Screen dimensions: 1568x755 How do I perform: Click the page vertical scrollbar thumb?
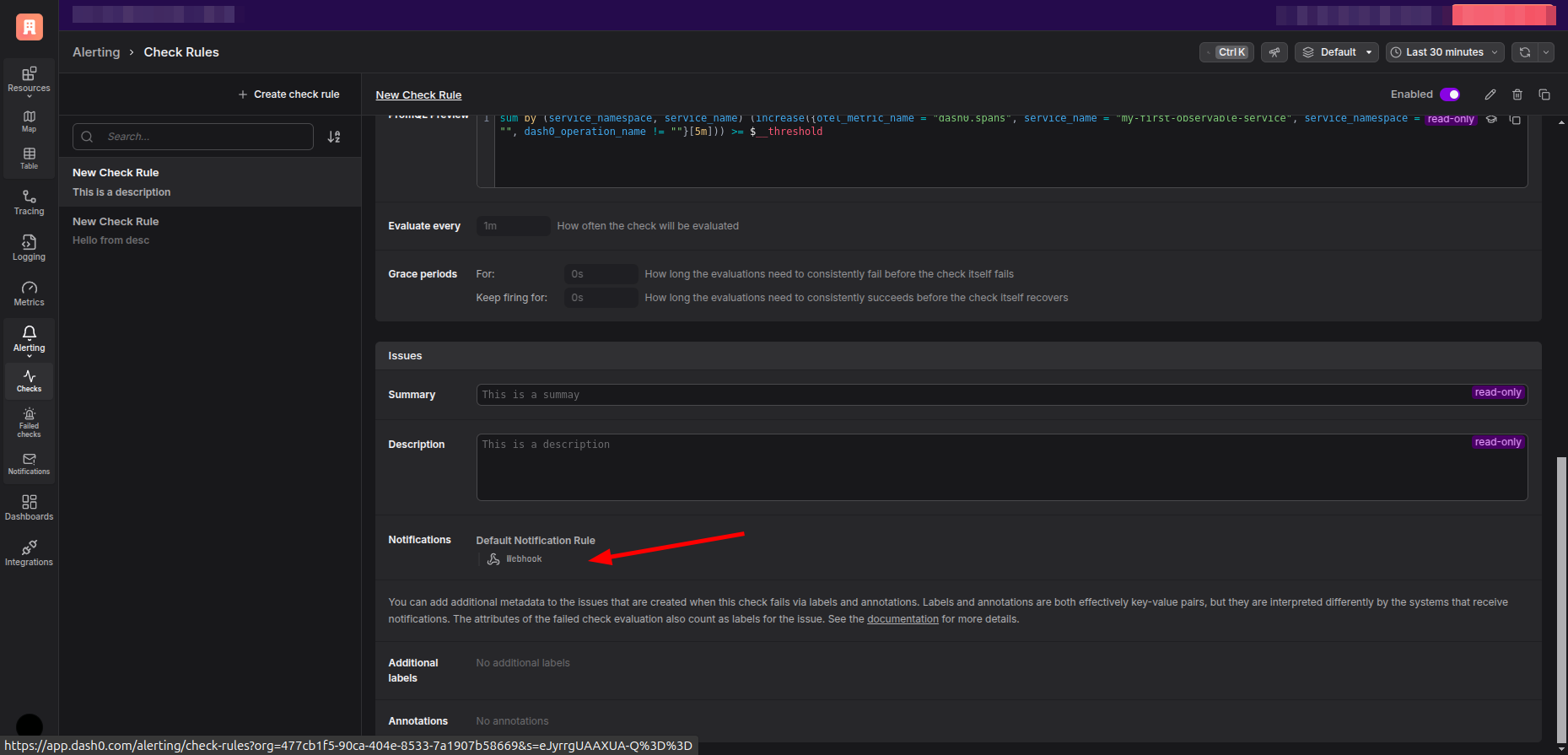1561,599
